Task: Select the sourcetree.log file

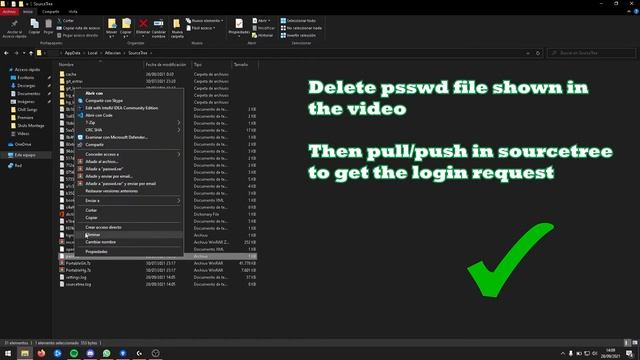Action: (x=78, y=284)
